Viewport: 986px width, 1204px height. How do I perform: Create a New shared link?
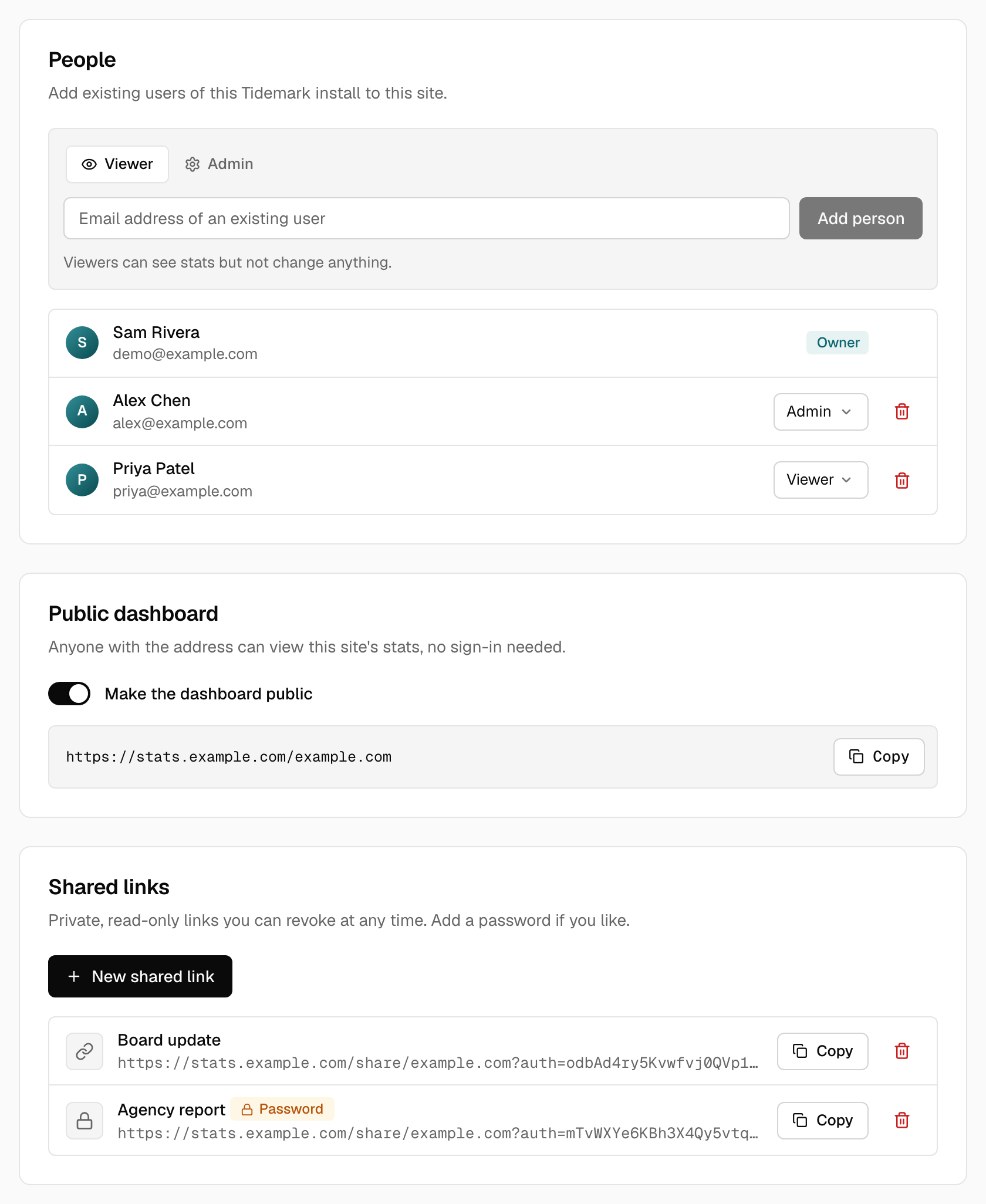(x=140, y=976)
